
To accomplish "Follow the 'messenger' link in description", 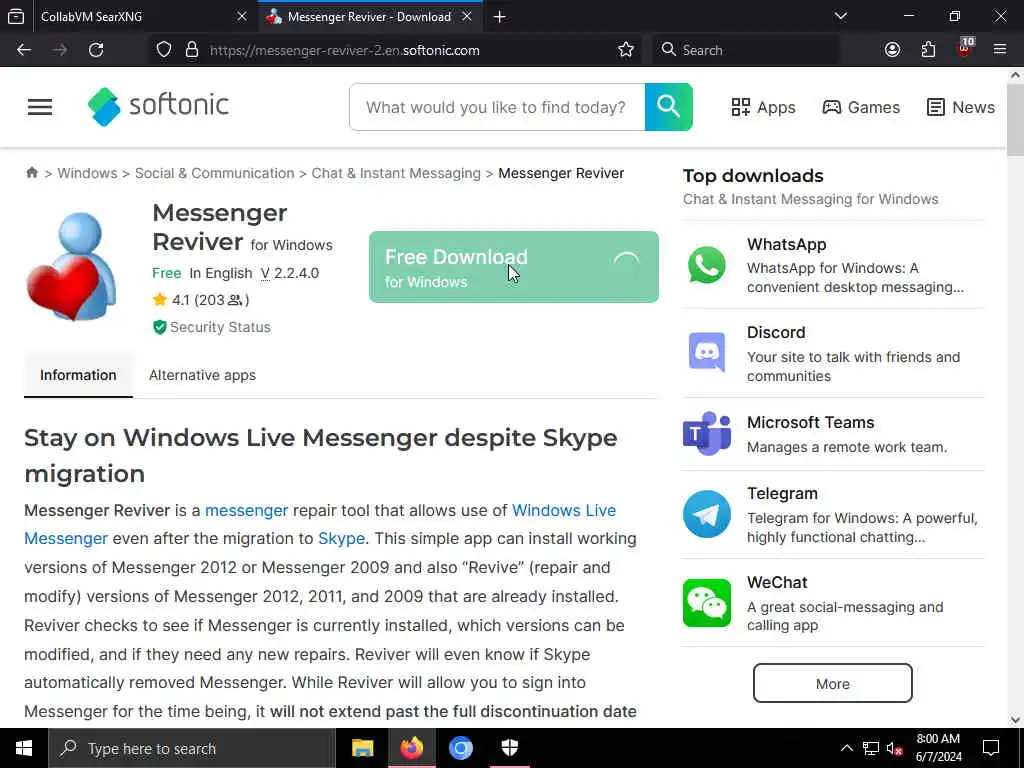I will (x=246, y=510).
